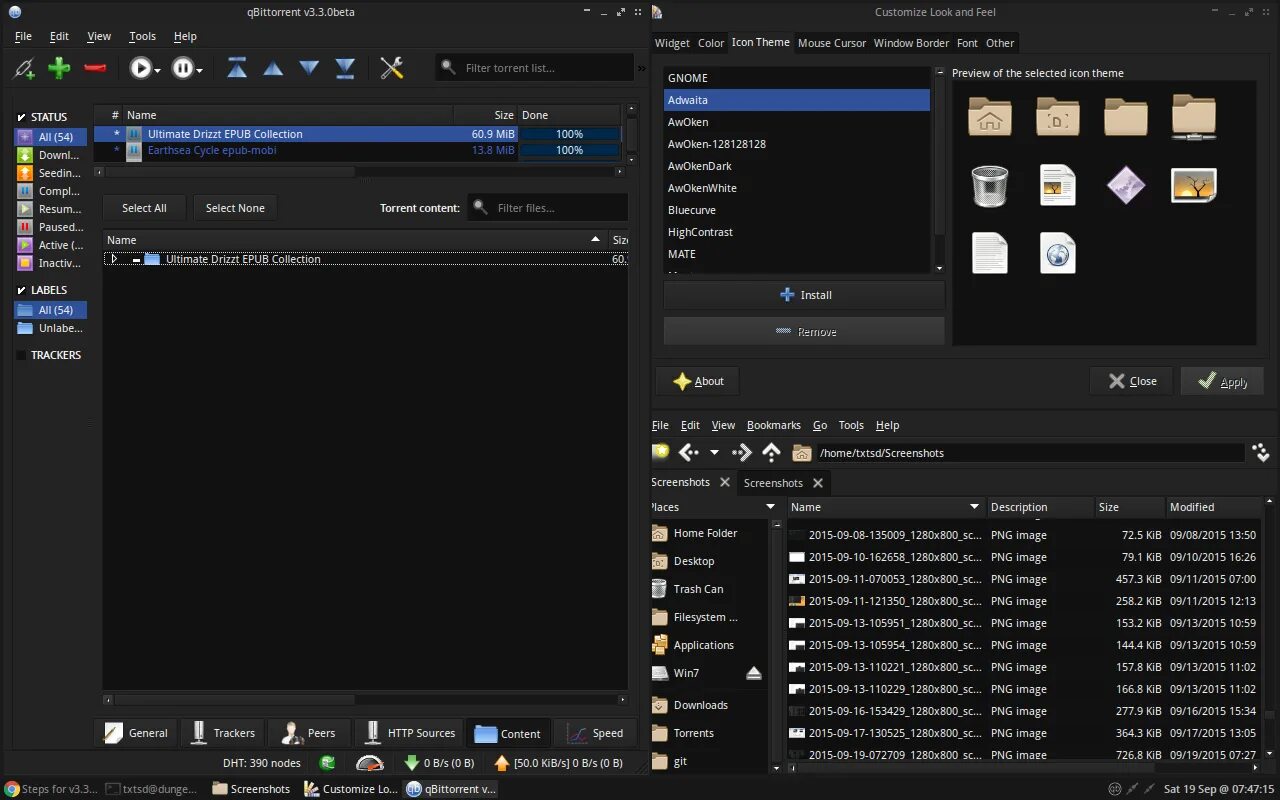Select AwOkenDark icon theme
This screenshot has width=1280, height=800.
797,166
